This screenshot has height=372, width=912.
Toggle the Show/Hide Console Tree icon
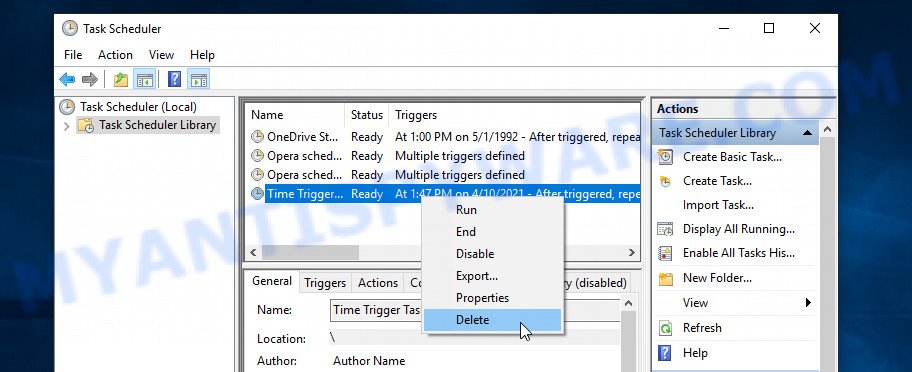144,79
